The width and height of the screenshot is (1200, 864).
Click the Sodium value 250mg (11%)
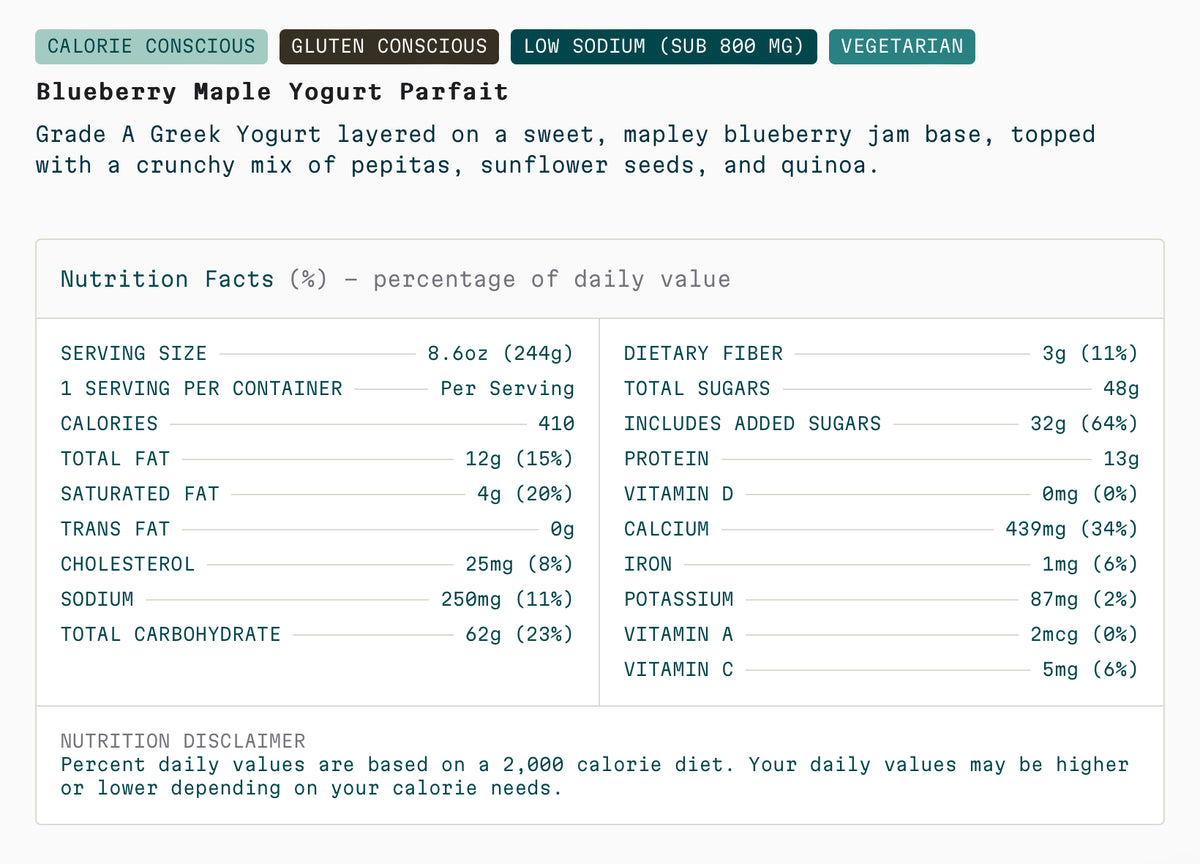pyautogui.click(x=508, y=599)
